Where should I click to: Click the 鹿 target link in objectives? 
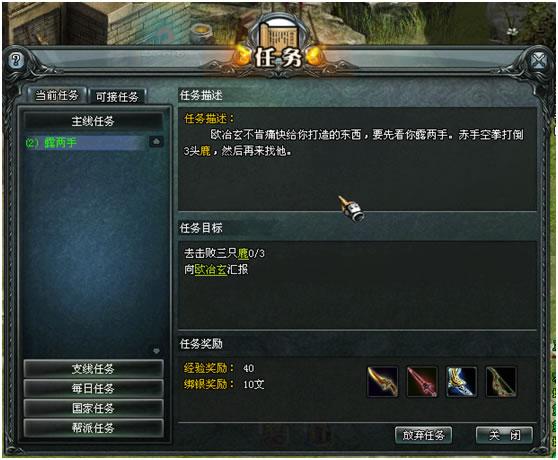coord(243,254)
